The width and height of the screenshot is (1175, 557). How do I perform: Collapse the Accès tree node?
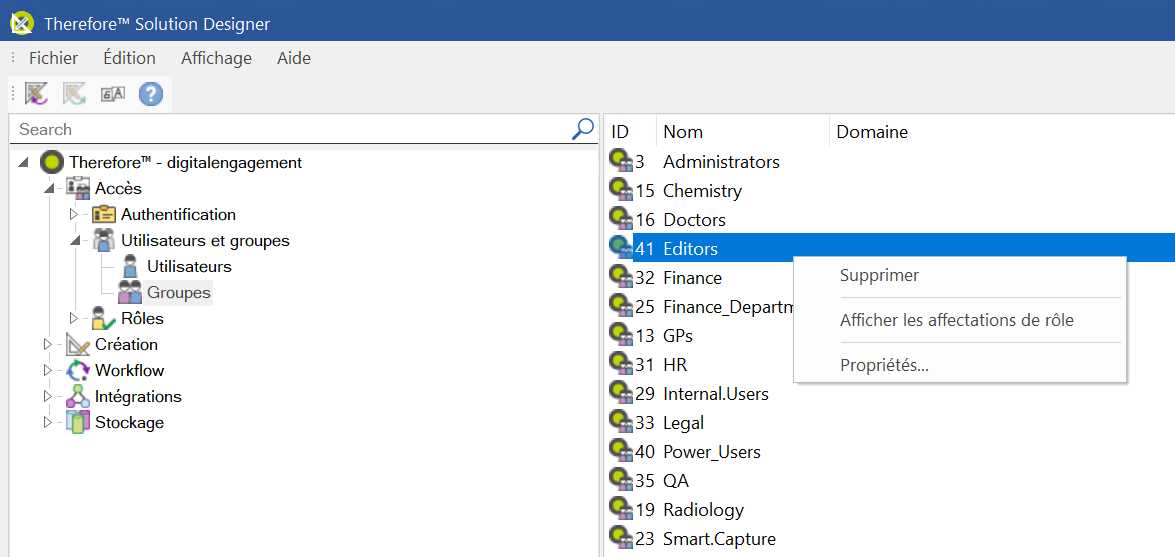pos(49,189)
